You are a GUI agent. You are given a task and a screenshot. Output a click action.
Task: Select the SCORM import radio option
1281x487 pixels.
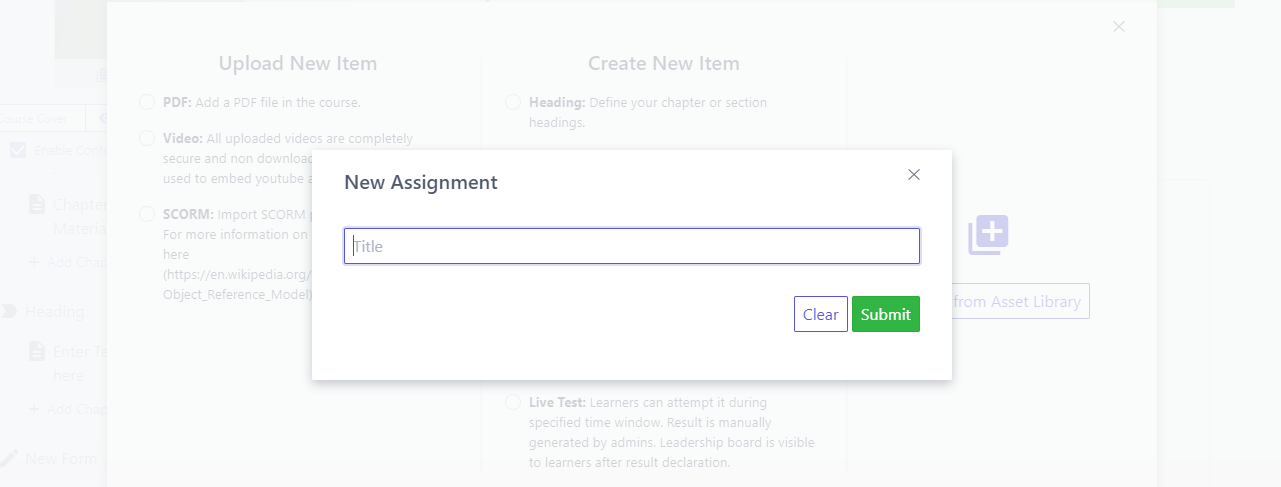[x=147, y=214]
